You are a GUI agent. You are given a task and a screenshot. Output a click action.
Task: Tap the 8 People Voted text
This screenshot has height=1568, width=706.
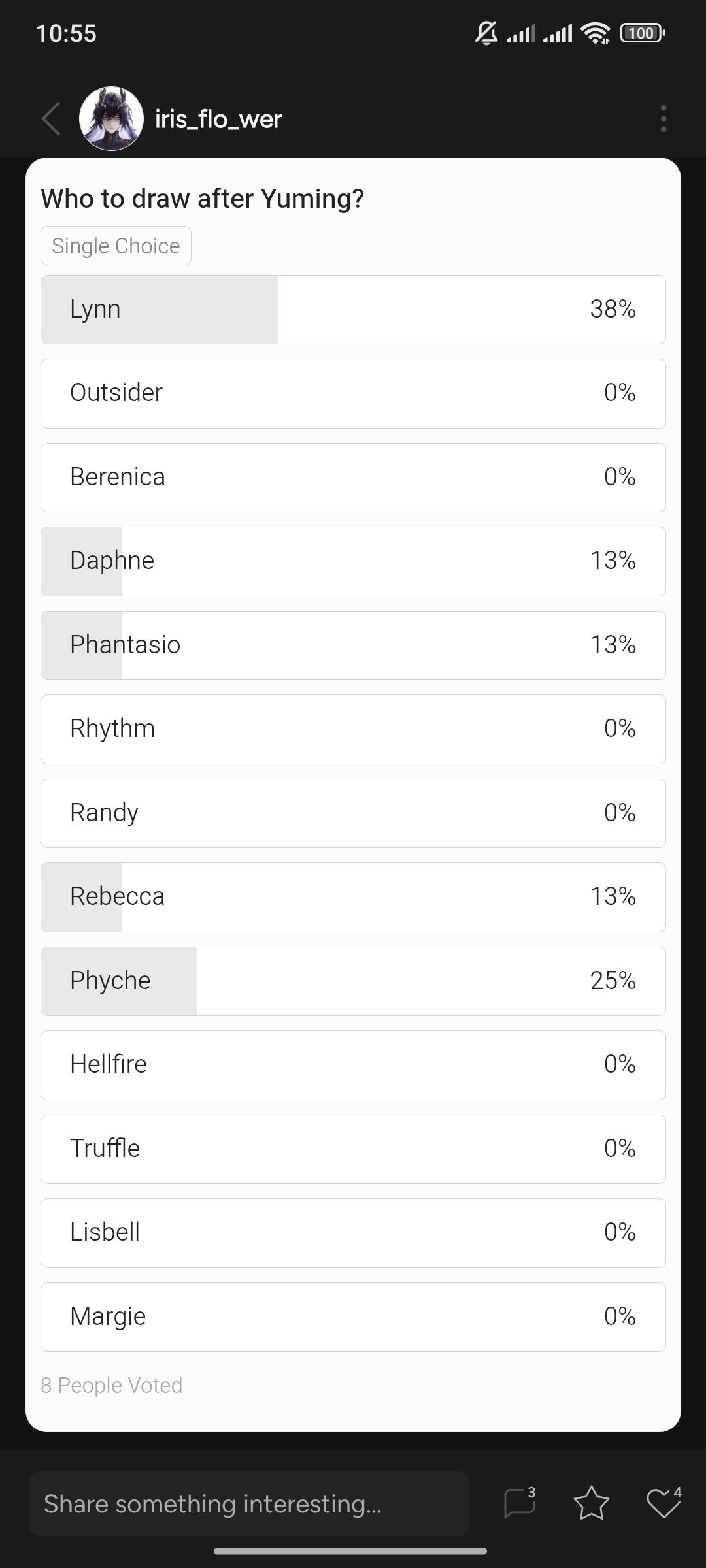click(x=112, y=1385)
